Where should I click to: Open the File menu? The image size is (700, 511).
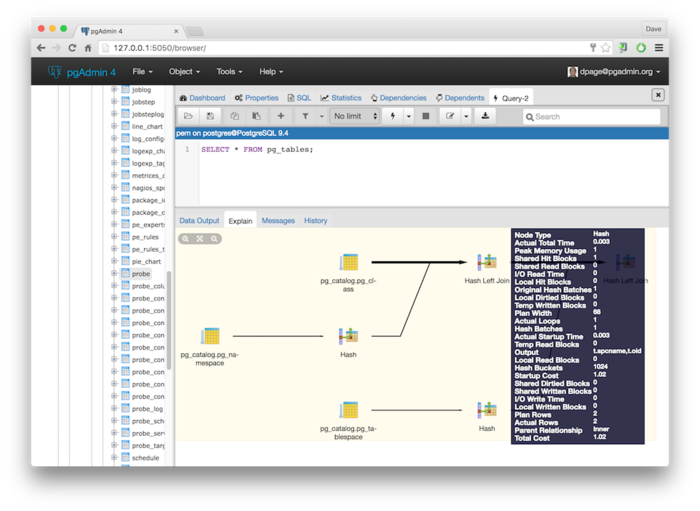pyautogui.click(x=142, y=71)
